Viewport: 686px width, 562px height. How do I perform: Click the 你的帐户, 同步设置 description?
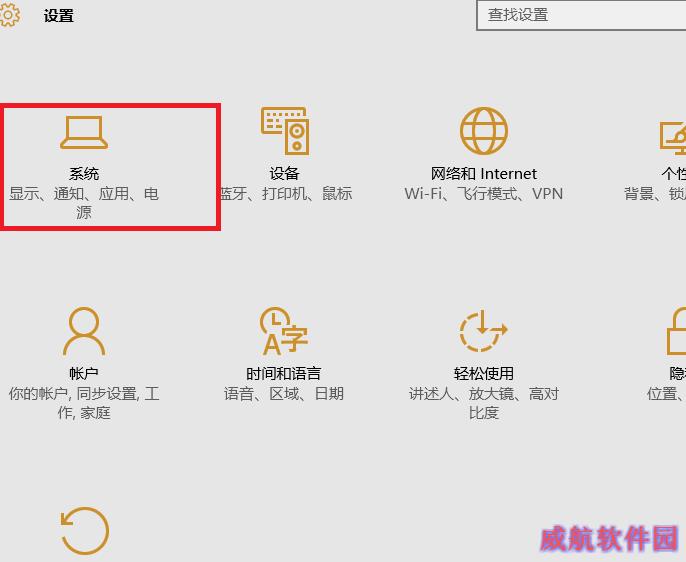click(84, 403)
